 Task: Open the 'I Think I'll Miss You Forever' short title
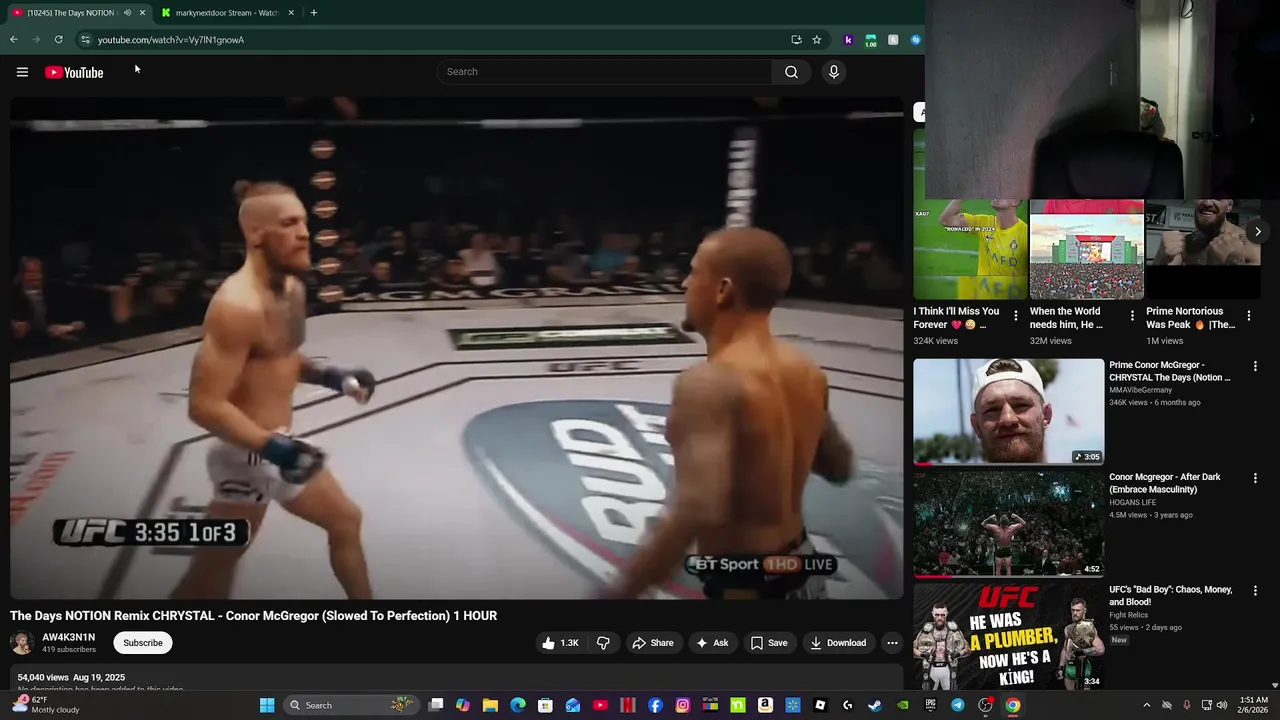[956, 317]
